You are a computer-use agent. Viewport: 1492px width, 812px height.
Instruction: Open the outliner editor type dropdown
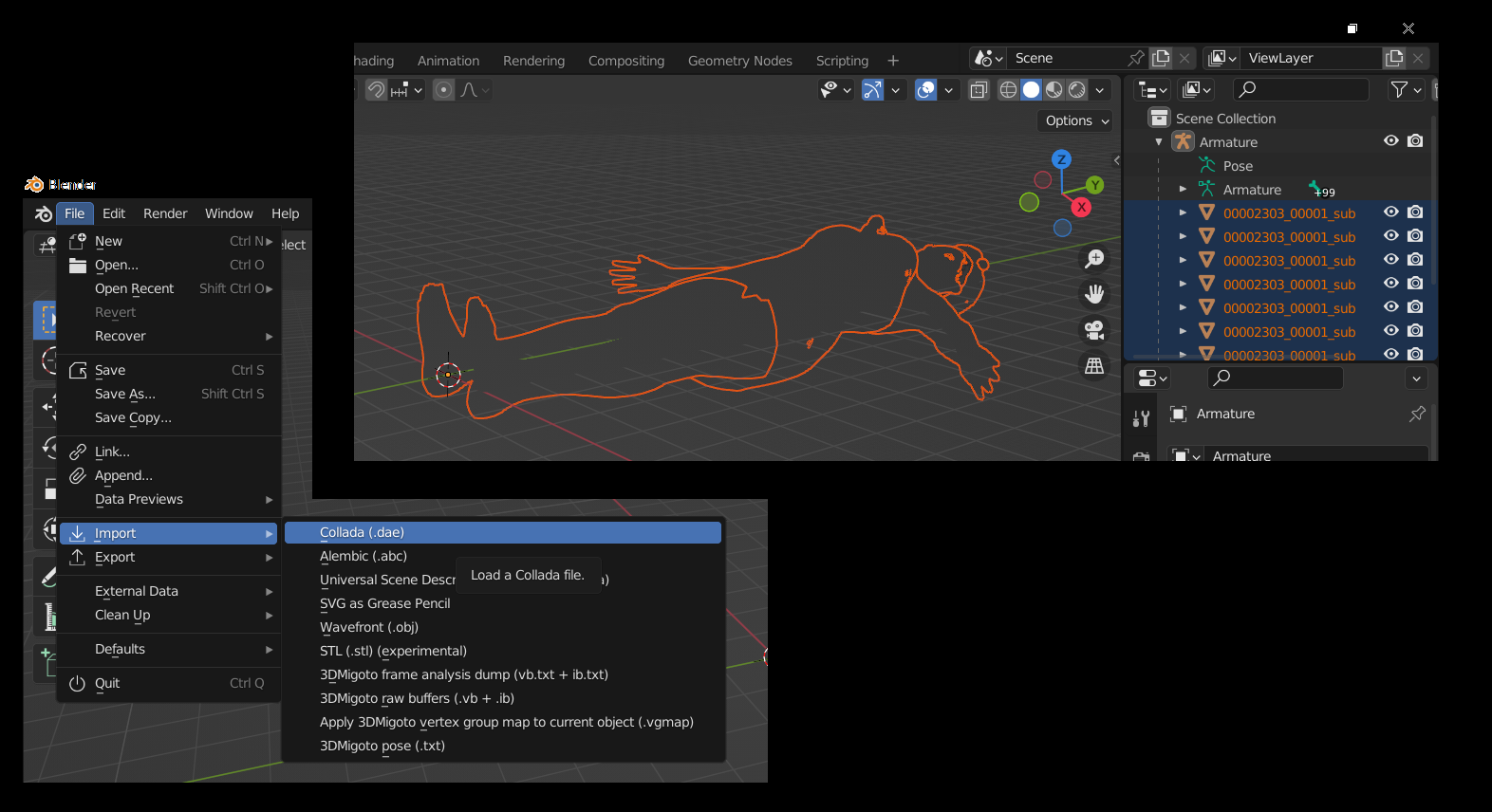[x=1153, y=90]
